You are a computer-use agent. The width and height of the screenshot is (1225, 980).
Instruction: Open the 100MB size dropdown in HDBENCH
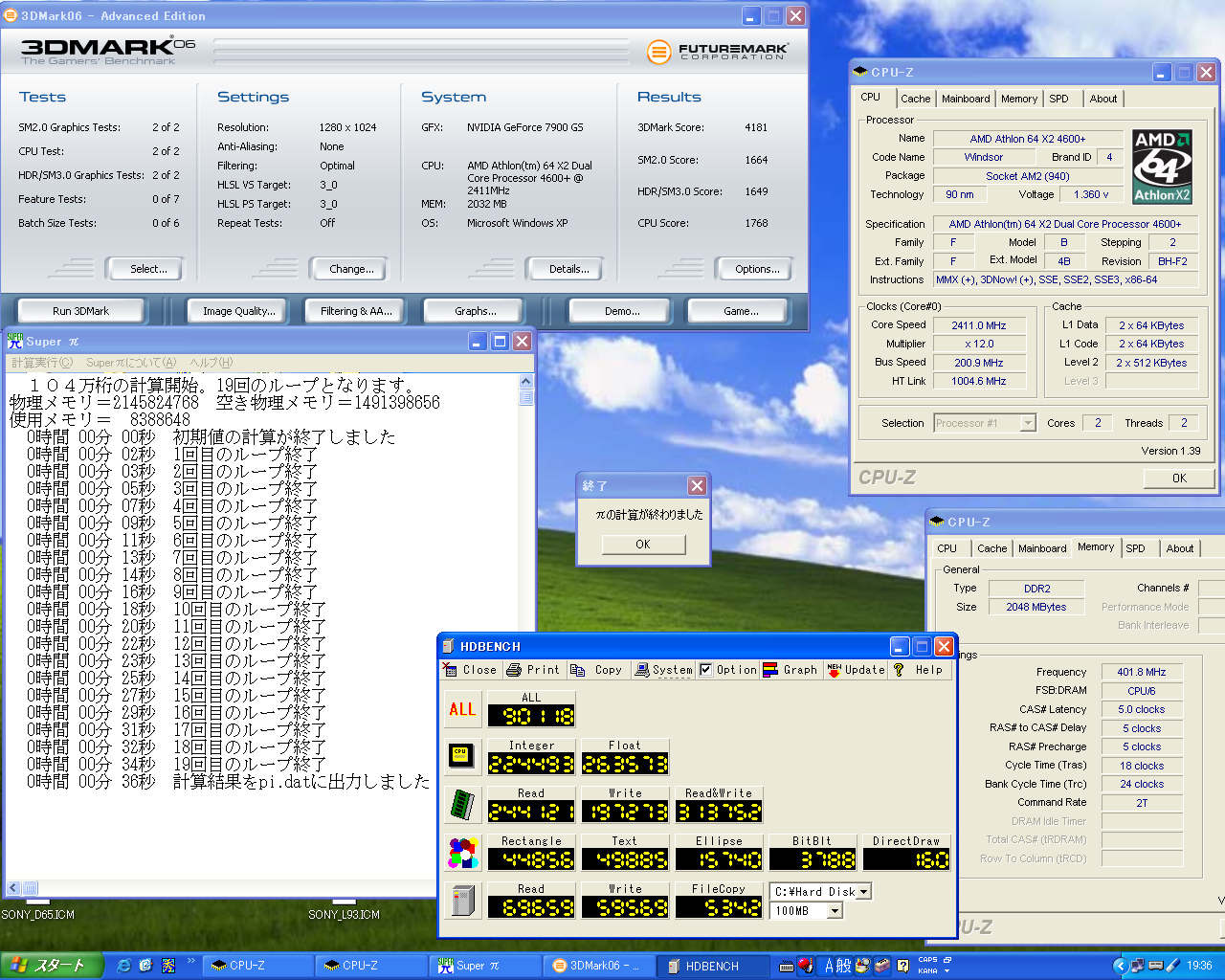pos(835,911)
